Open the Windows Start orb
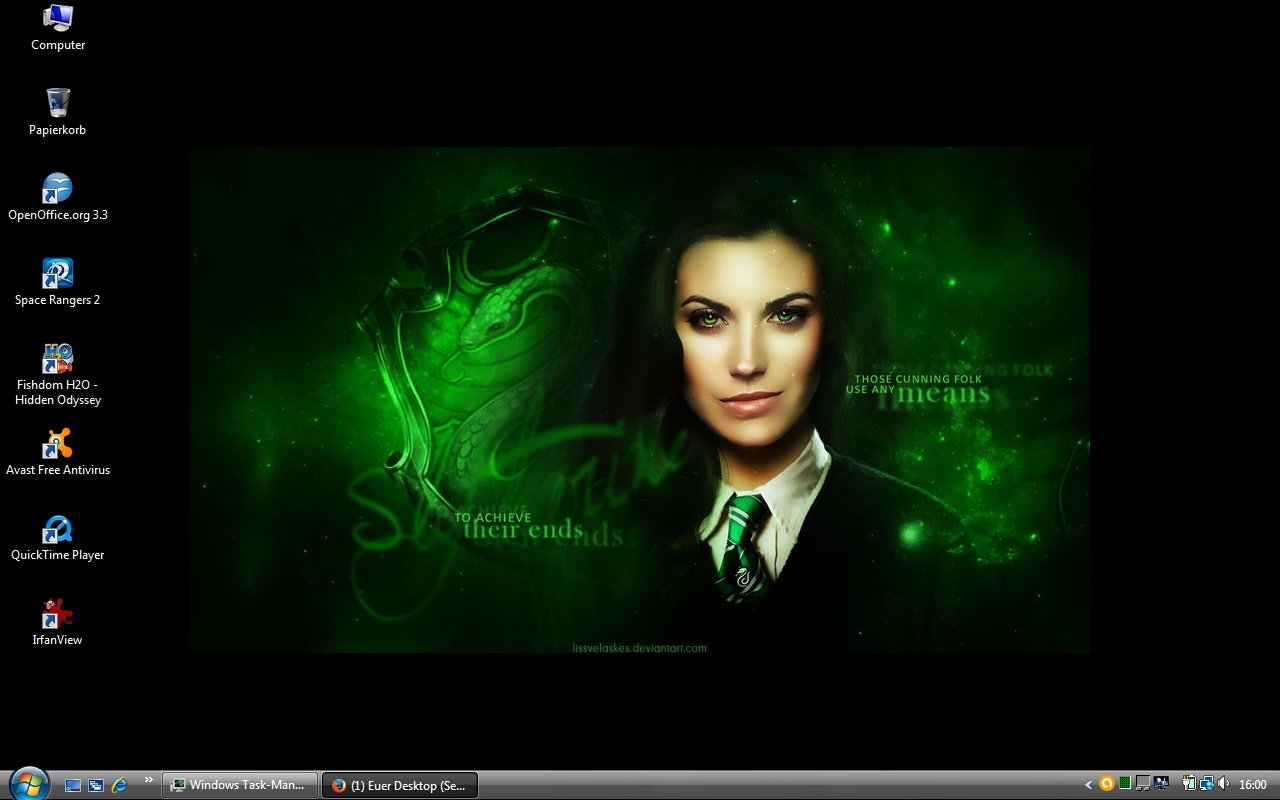Image resolution: width=1280 pixels, height=800 pixels. point(28,783)
